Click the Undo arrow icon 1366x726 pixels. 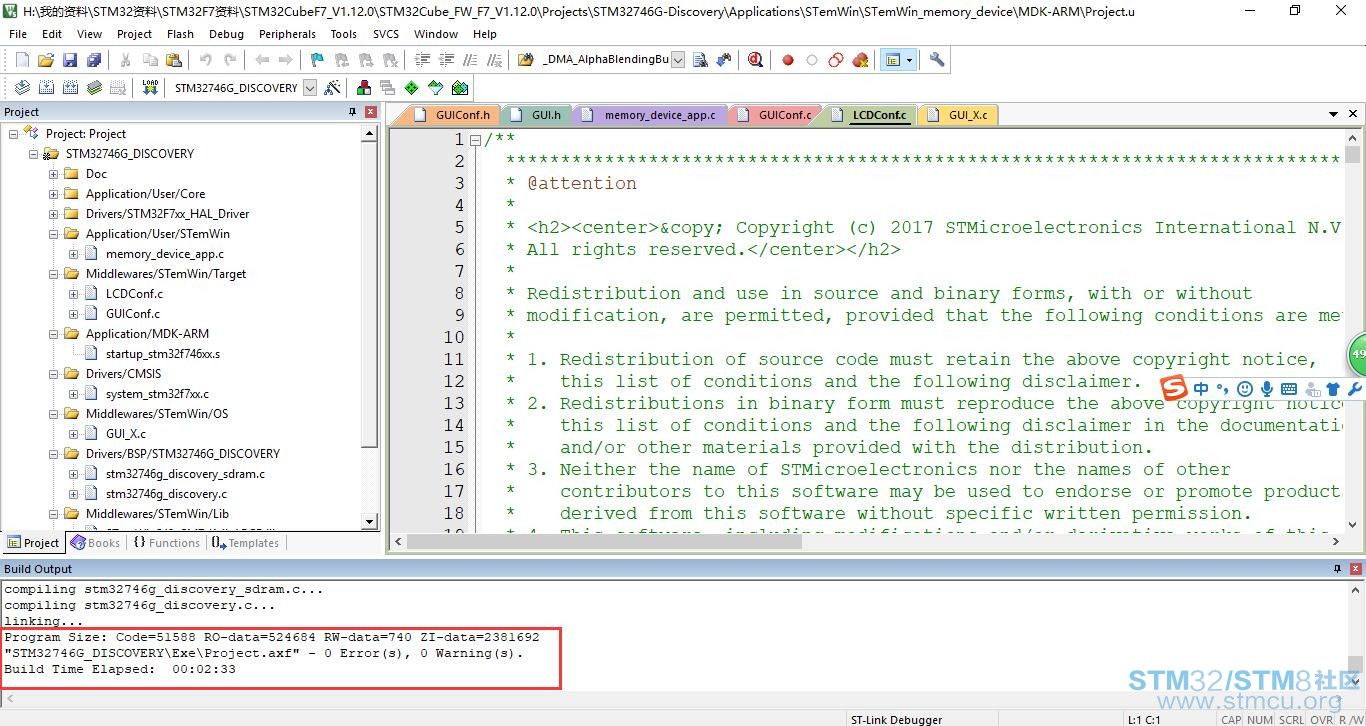[205, 60]
